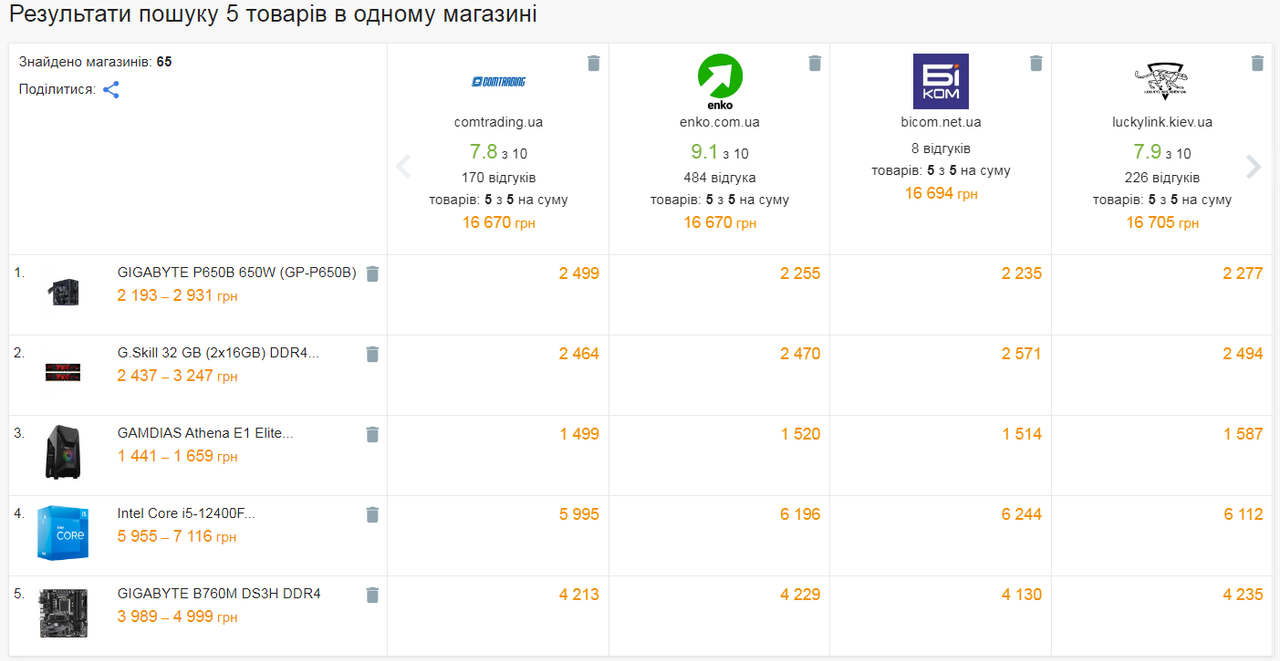
Task: Open GIGABYTE B760M motherboard thumbnail
Action: [x=63, y=613]
